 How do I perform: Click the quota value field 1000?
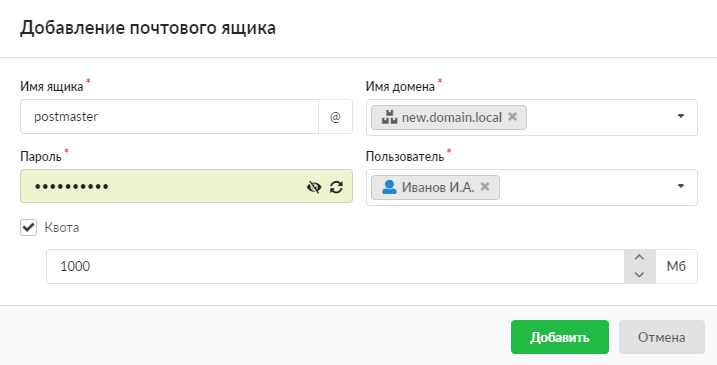[335, 266]
